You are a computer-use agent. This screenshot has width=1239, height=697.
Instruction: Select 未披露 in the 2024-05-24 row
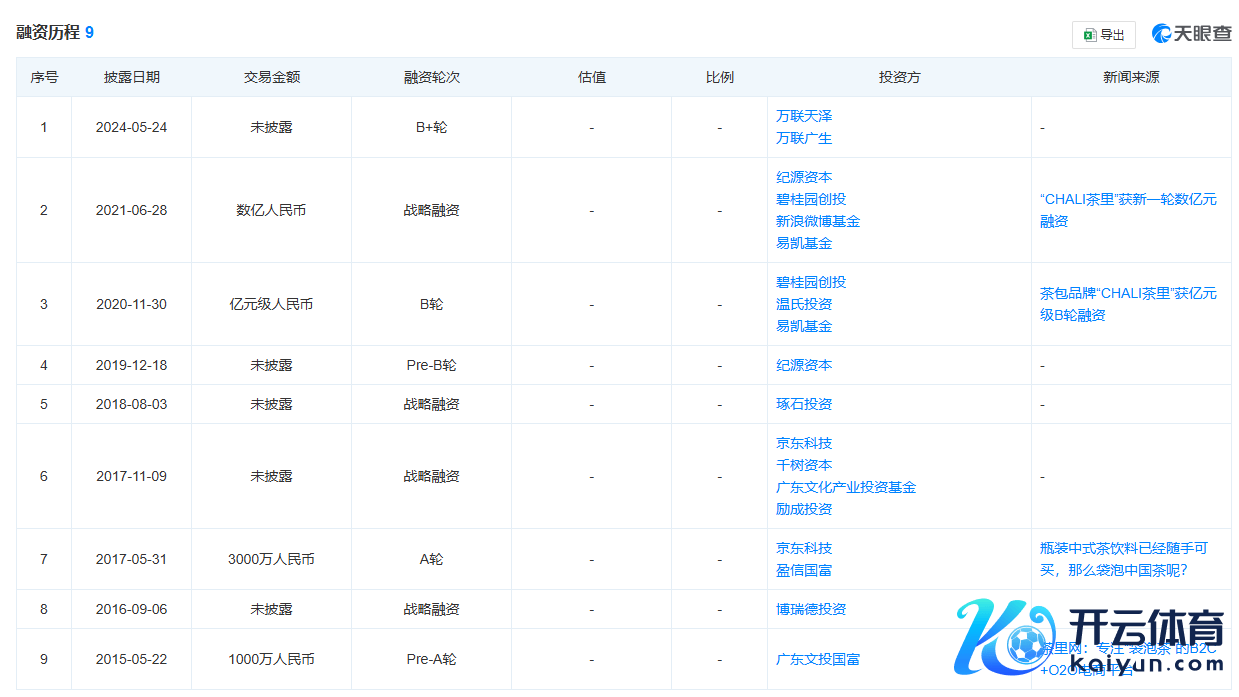click(271, 127)
